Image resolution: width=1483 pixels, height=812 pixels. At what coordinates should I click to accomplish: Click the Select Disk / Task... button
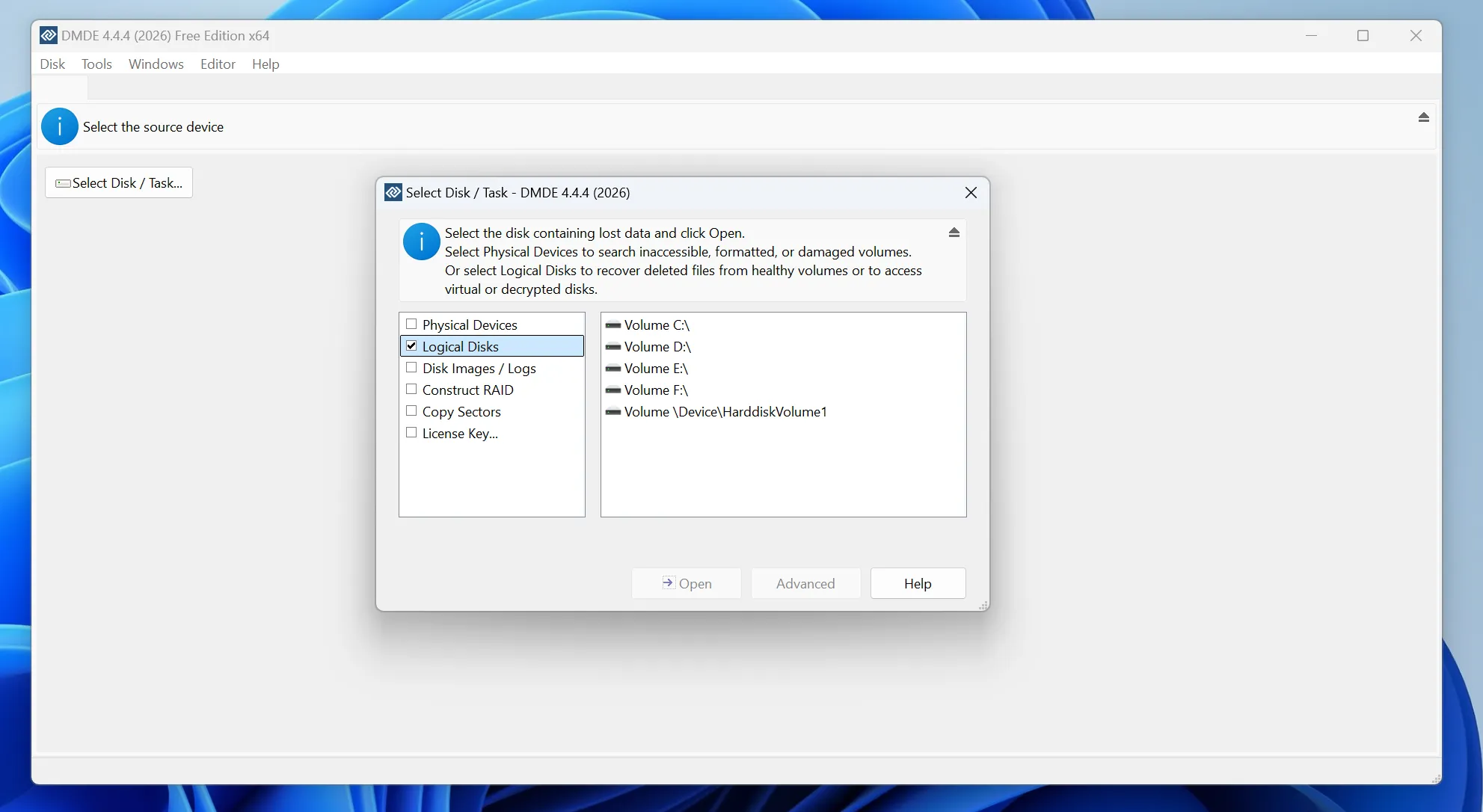pos(119,182)
